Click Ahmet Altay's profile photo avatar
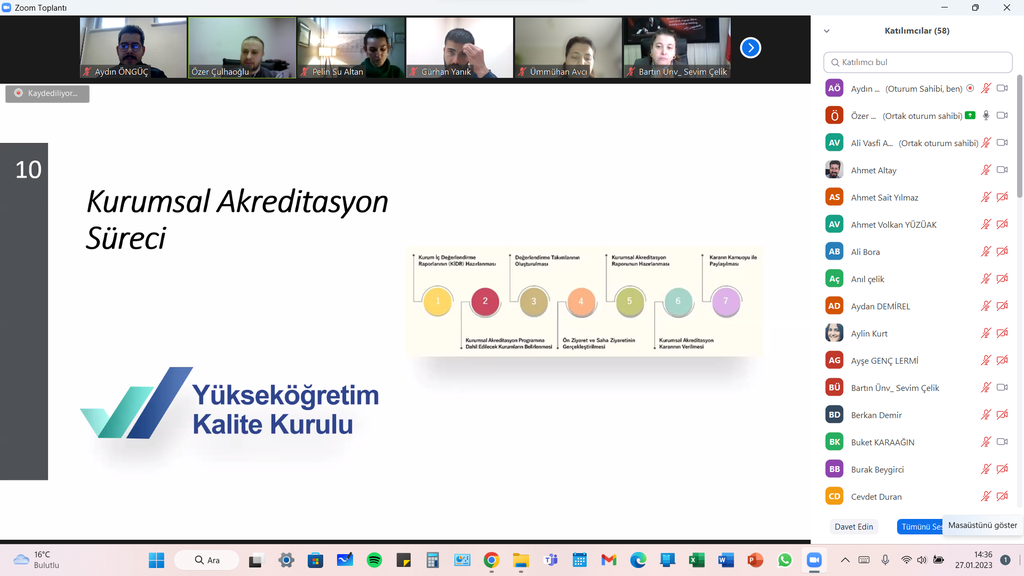Screen dimensions: 1024x576 point(834,170)
